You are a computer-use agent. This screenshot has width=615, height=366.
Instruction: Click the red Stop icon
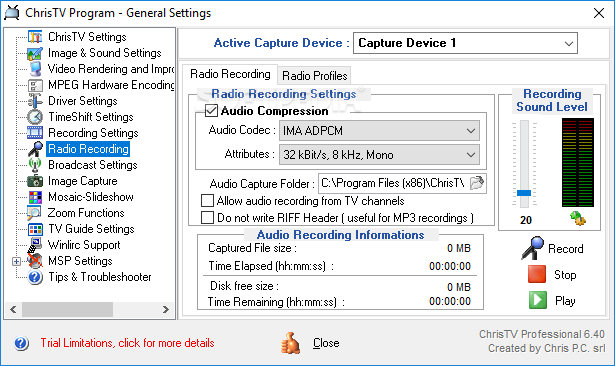[537, 274]
